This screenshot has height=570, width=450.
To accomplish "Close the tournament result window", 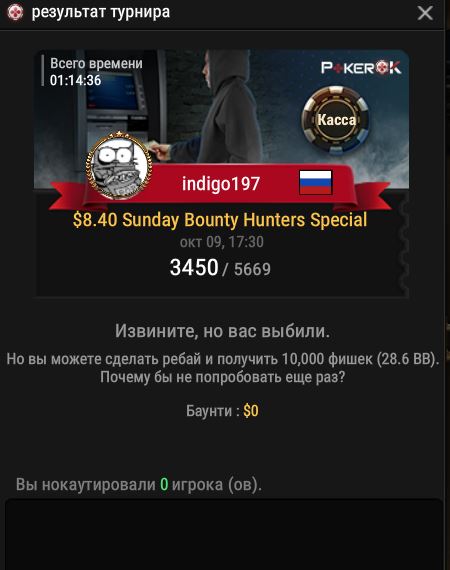I will tap(425, 13).
